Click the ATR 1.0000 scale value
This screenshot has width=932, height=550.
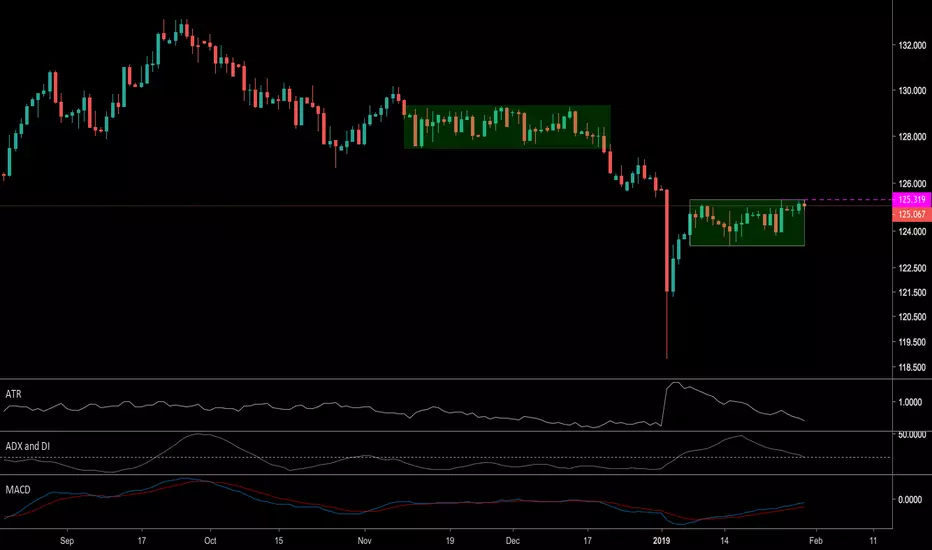pyautogui.click(x=910, y=402)
